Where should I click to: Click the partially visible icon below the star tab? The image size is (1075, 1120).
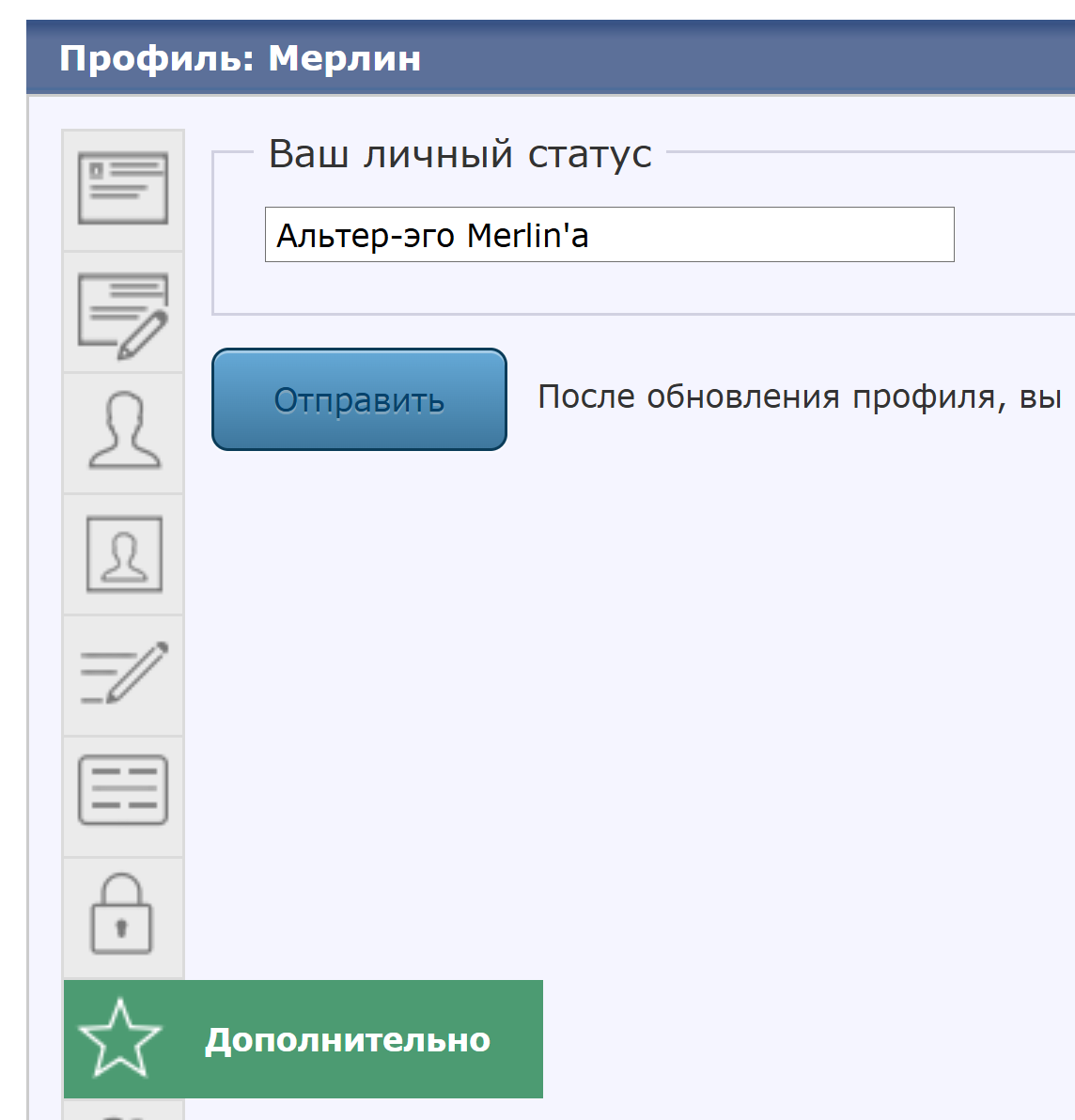(x=123, y=1111)
